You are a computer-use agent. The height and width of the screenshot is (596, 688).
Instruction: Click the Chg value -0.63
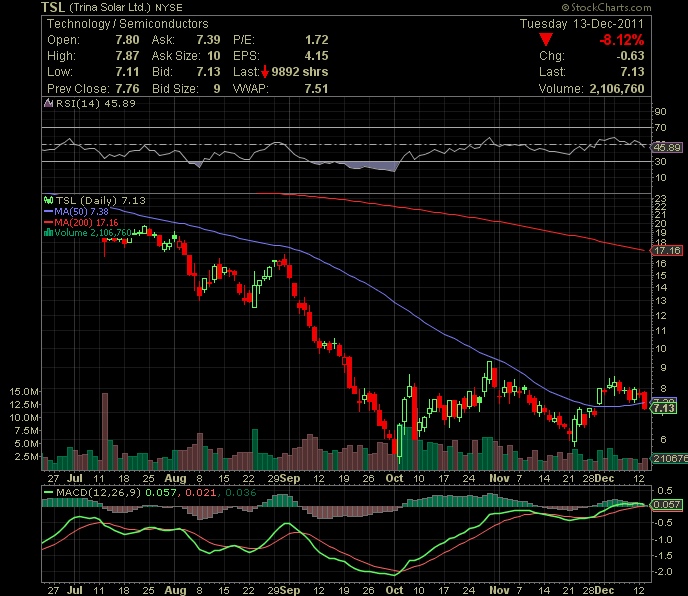tap(630, 56)
